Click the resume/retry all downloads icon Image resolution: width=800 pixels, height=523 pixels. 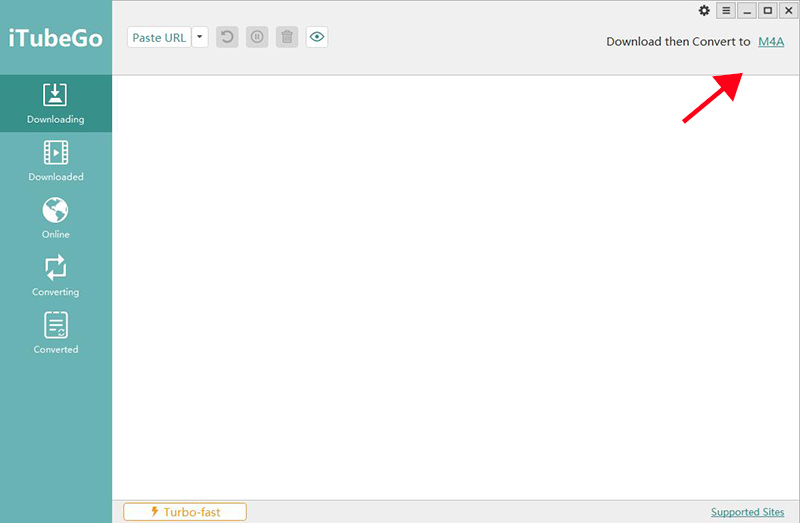pos(227,37)
